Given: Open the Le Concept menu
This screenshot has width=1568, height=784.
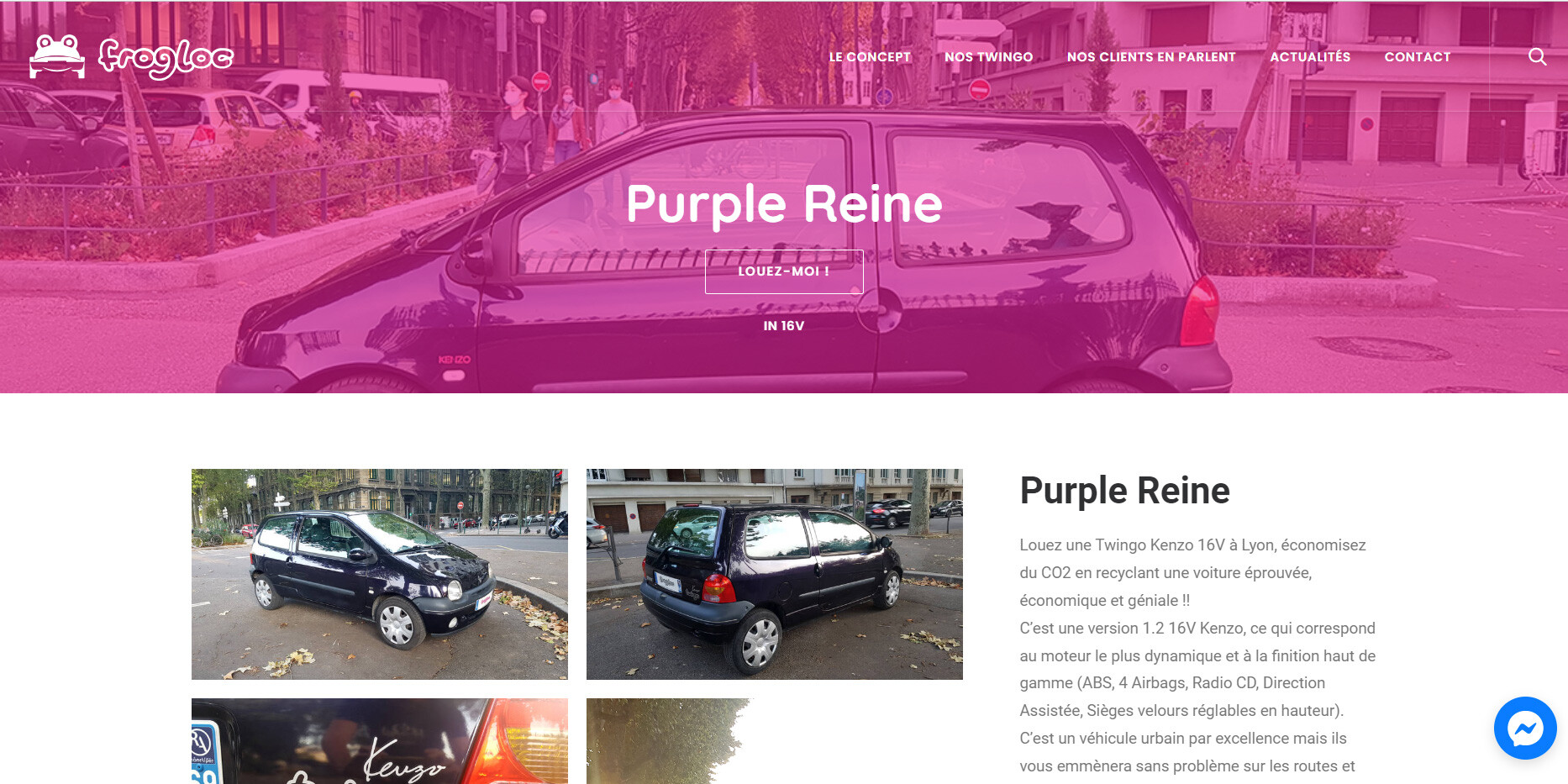Looking at the screenshot, I should click(x=870, y=57).
